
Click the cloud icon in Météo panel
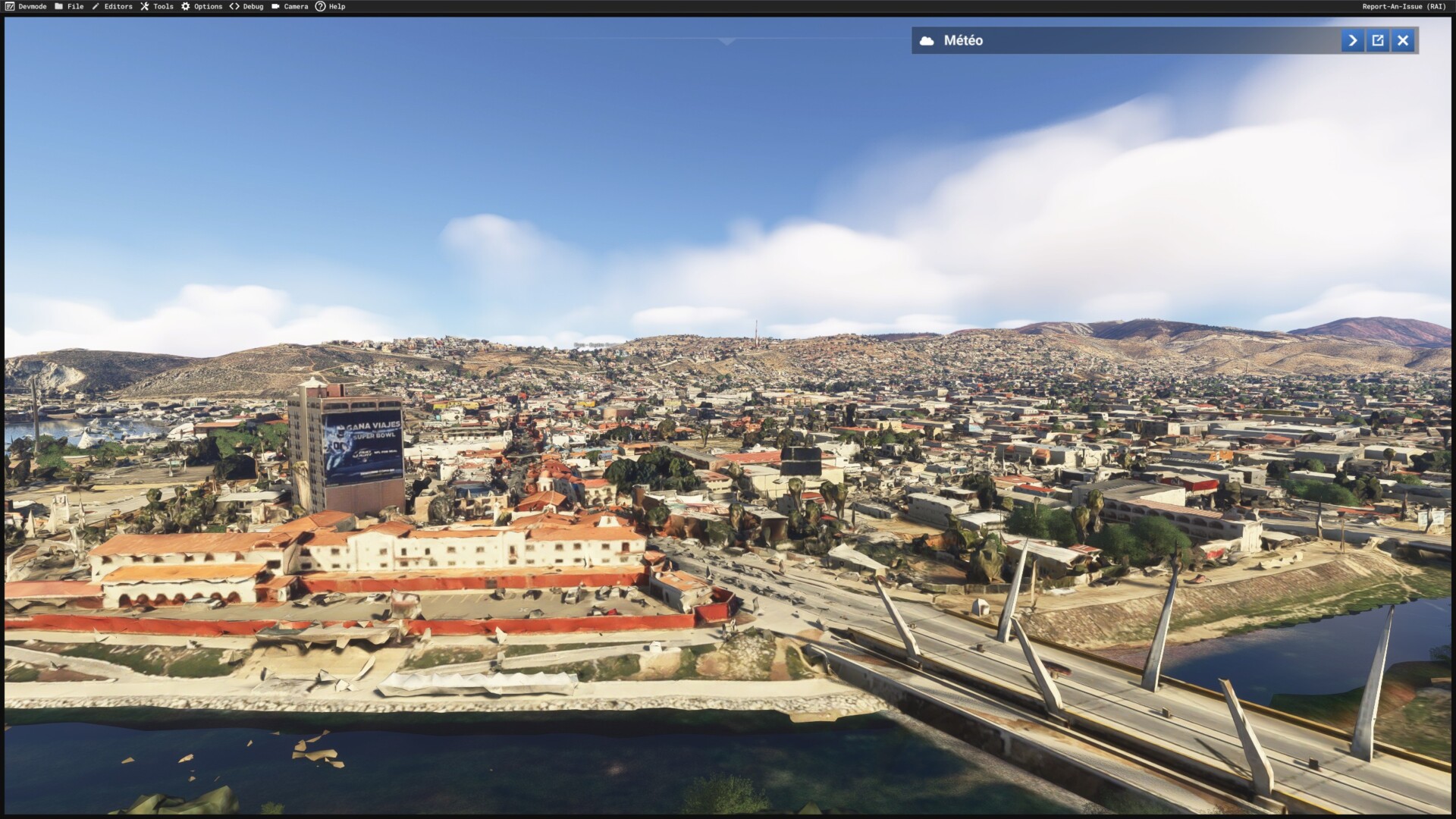tap(927, 41)
